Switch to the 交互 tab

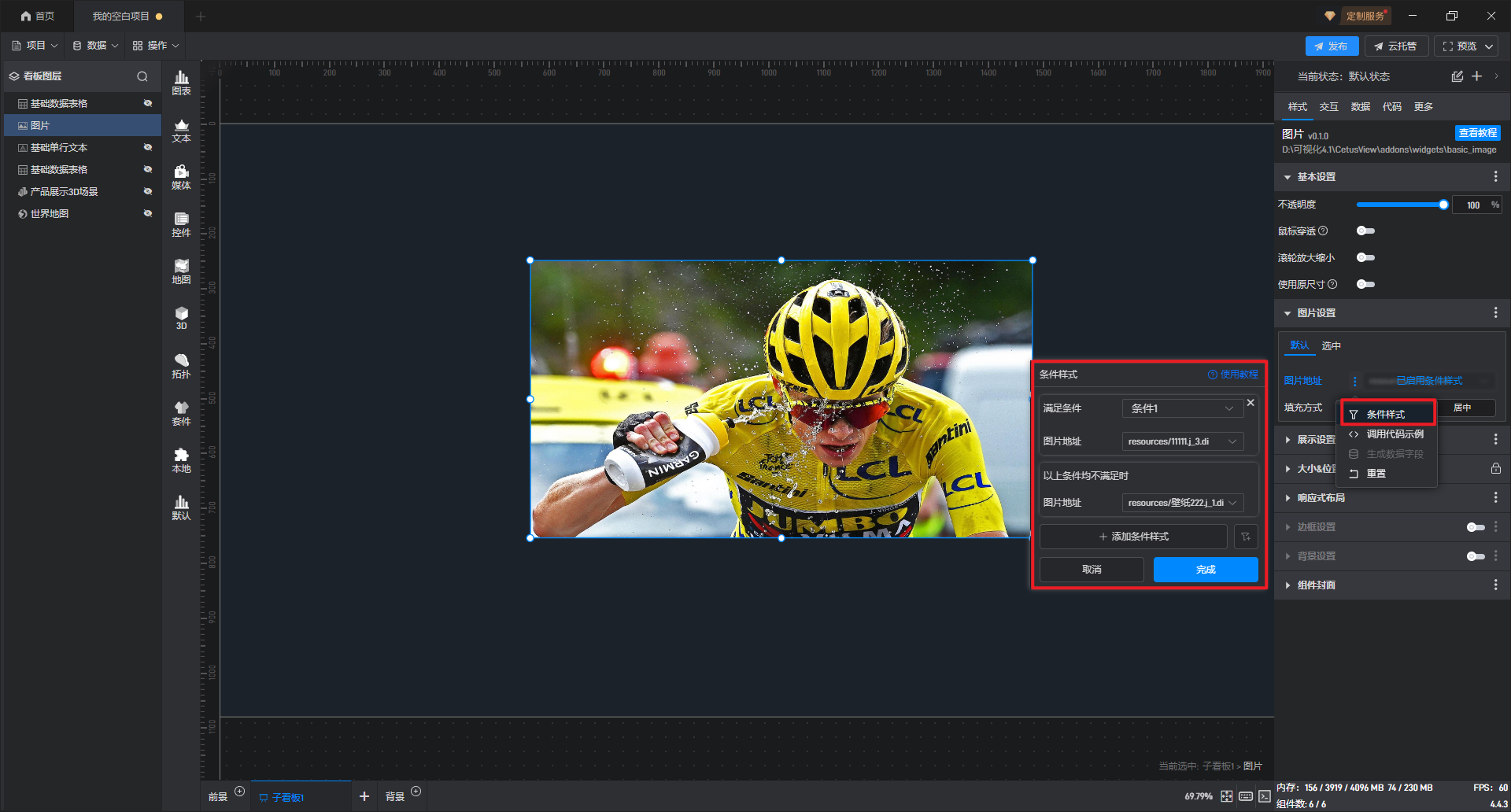tap(1328, 107)
